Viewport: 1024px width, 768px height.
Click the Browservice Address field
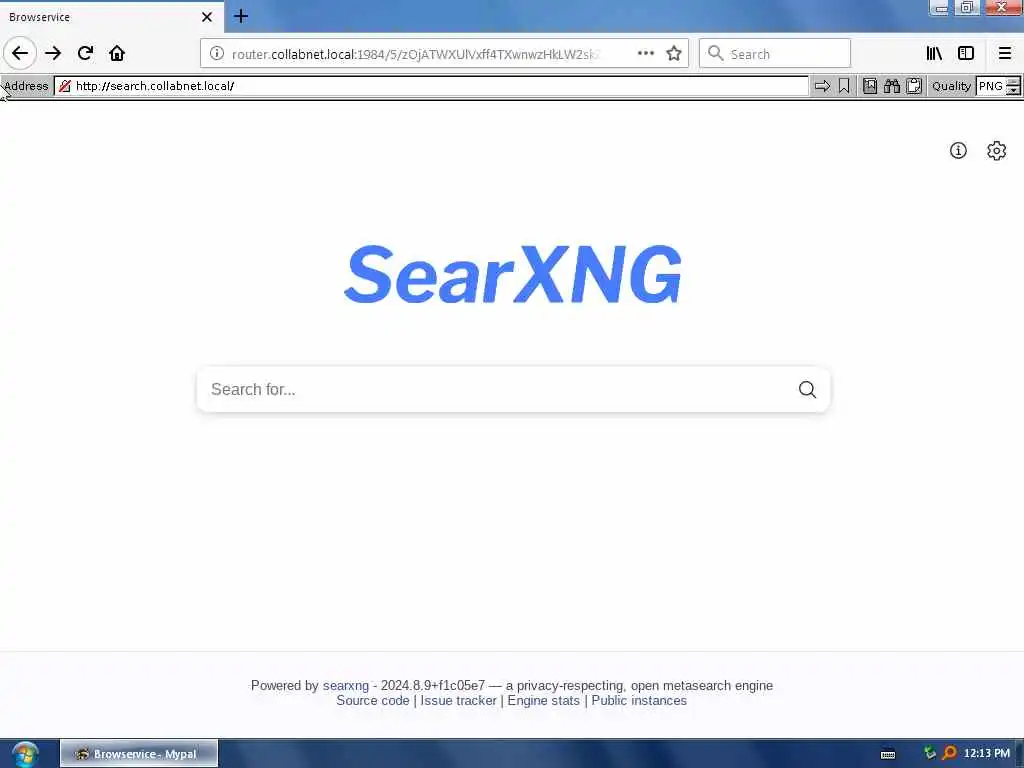[x=432, y=86]
